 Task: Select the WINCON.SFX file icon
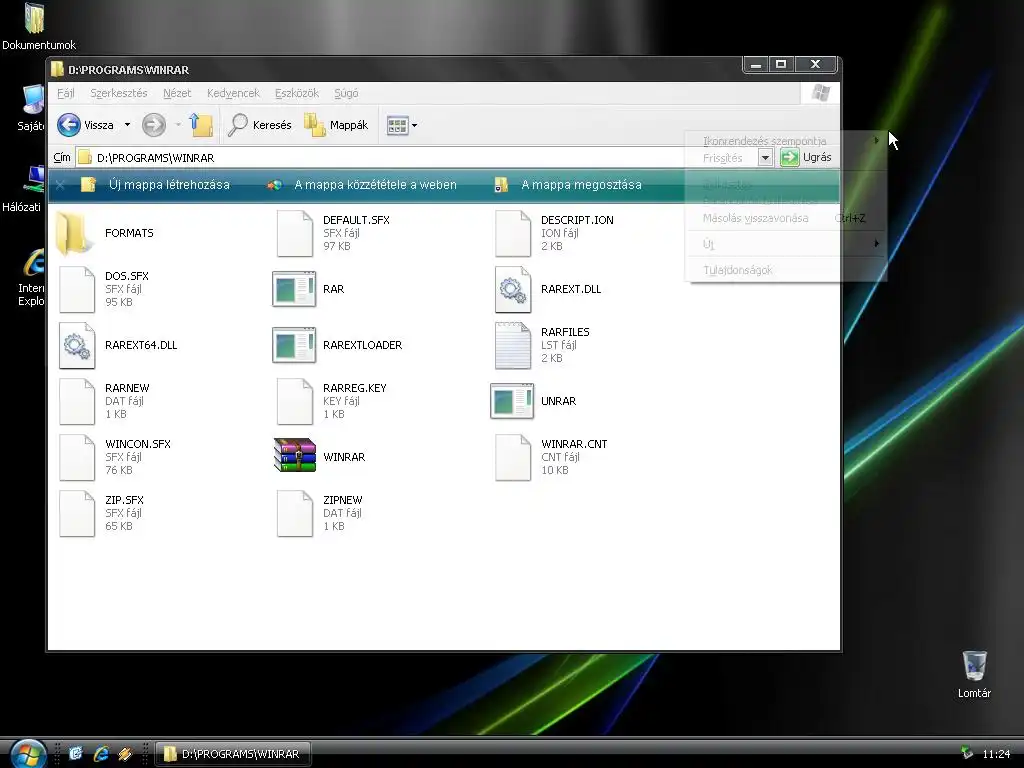(77, 458)
